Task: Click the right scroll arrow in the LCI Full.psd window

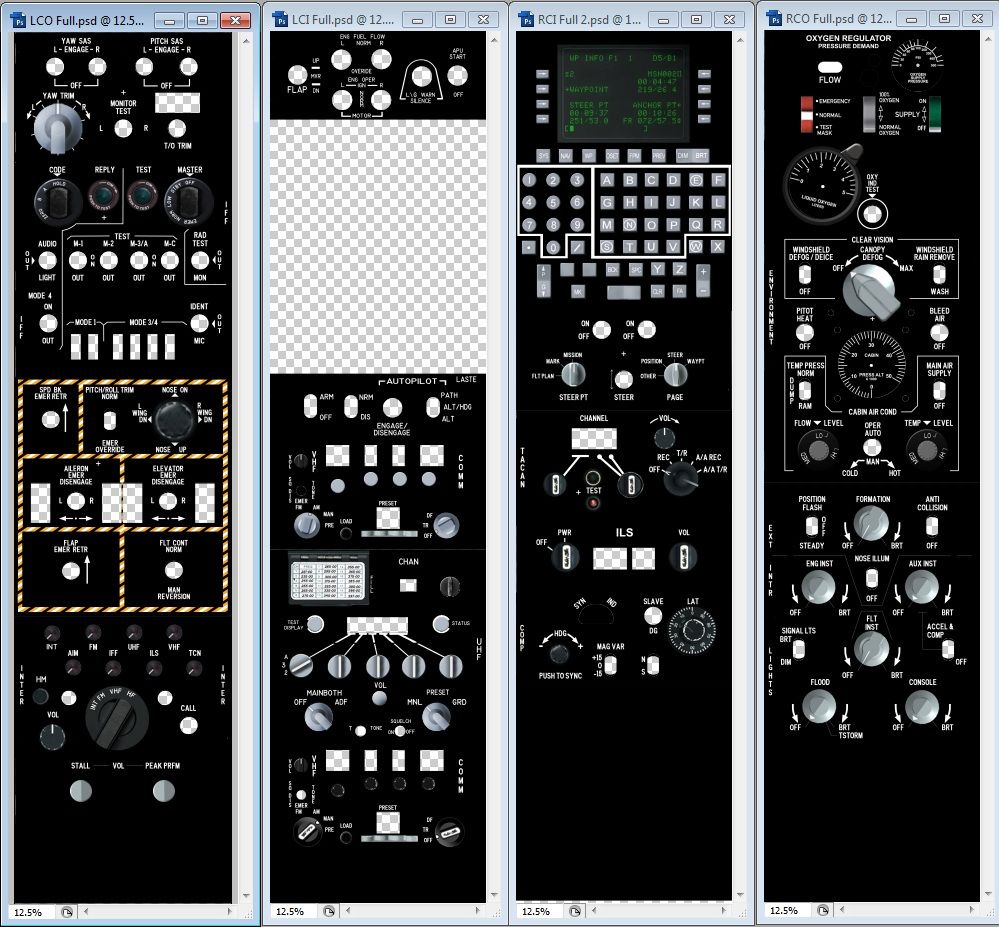Action: 476,911
